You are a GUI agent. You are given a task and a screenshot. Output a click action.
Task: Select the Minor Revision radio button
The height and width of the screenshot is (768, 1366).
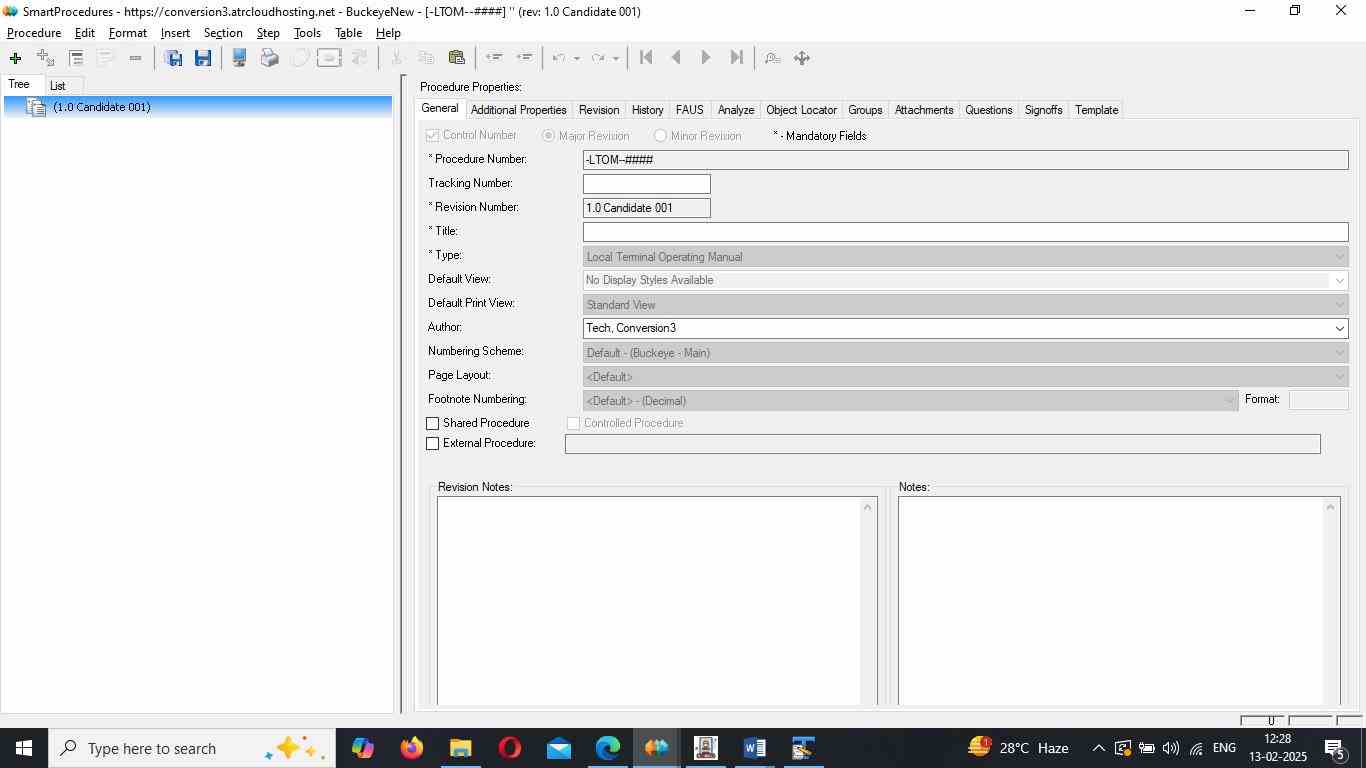click(x=660, y=136)
